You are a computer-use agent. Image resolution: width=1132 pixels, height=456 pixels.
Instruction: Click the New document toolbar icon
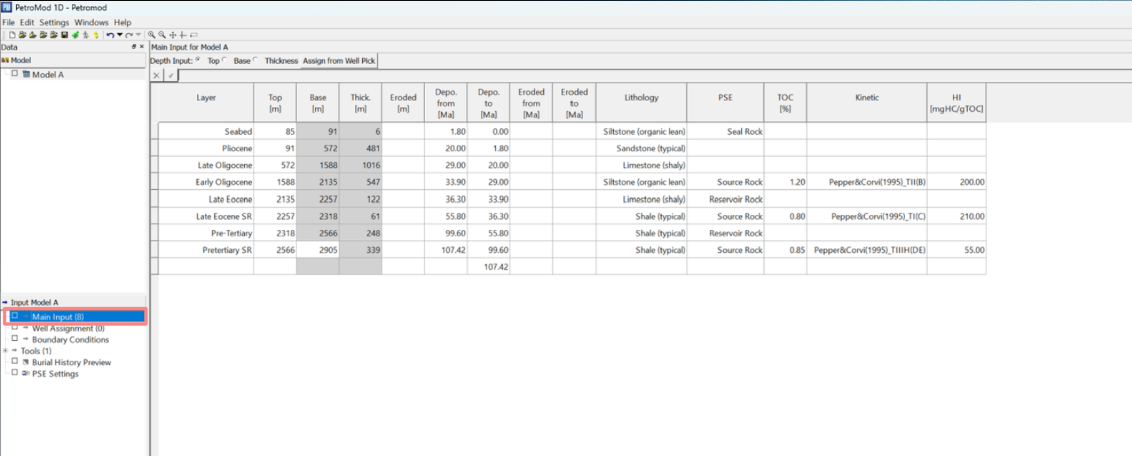point(12,35)
